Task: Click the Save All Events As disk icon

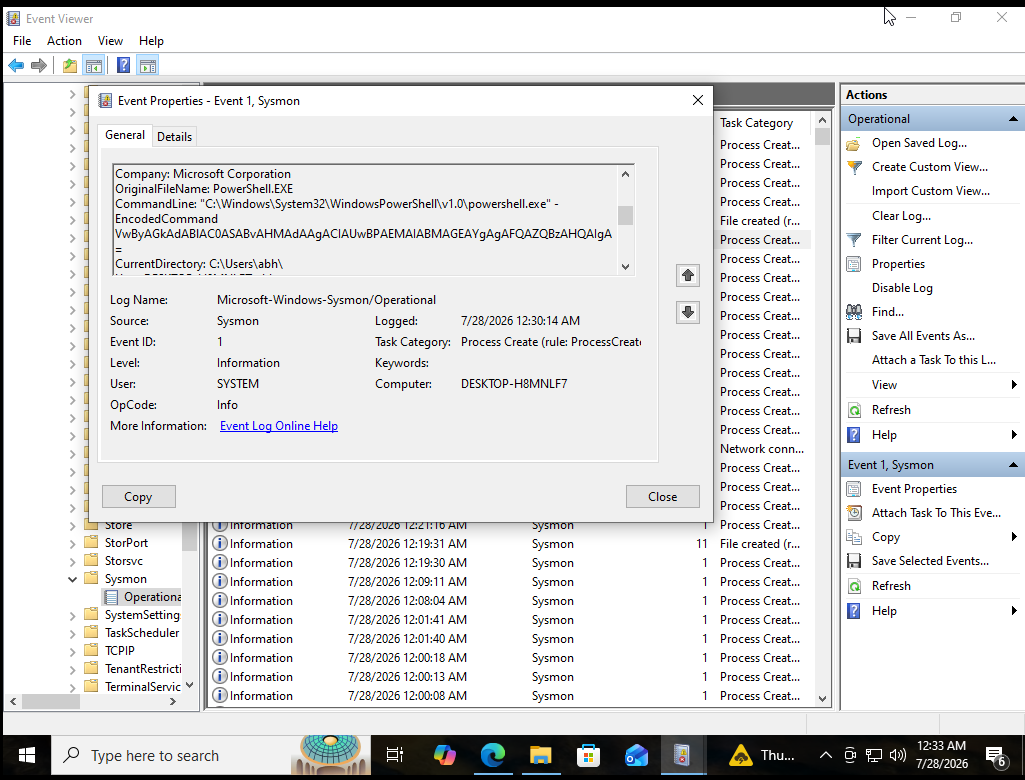Action: click(x=854, y=336)
